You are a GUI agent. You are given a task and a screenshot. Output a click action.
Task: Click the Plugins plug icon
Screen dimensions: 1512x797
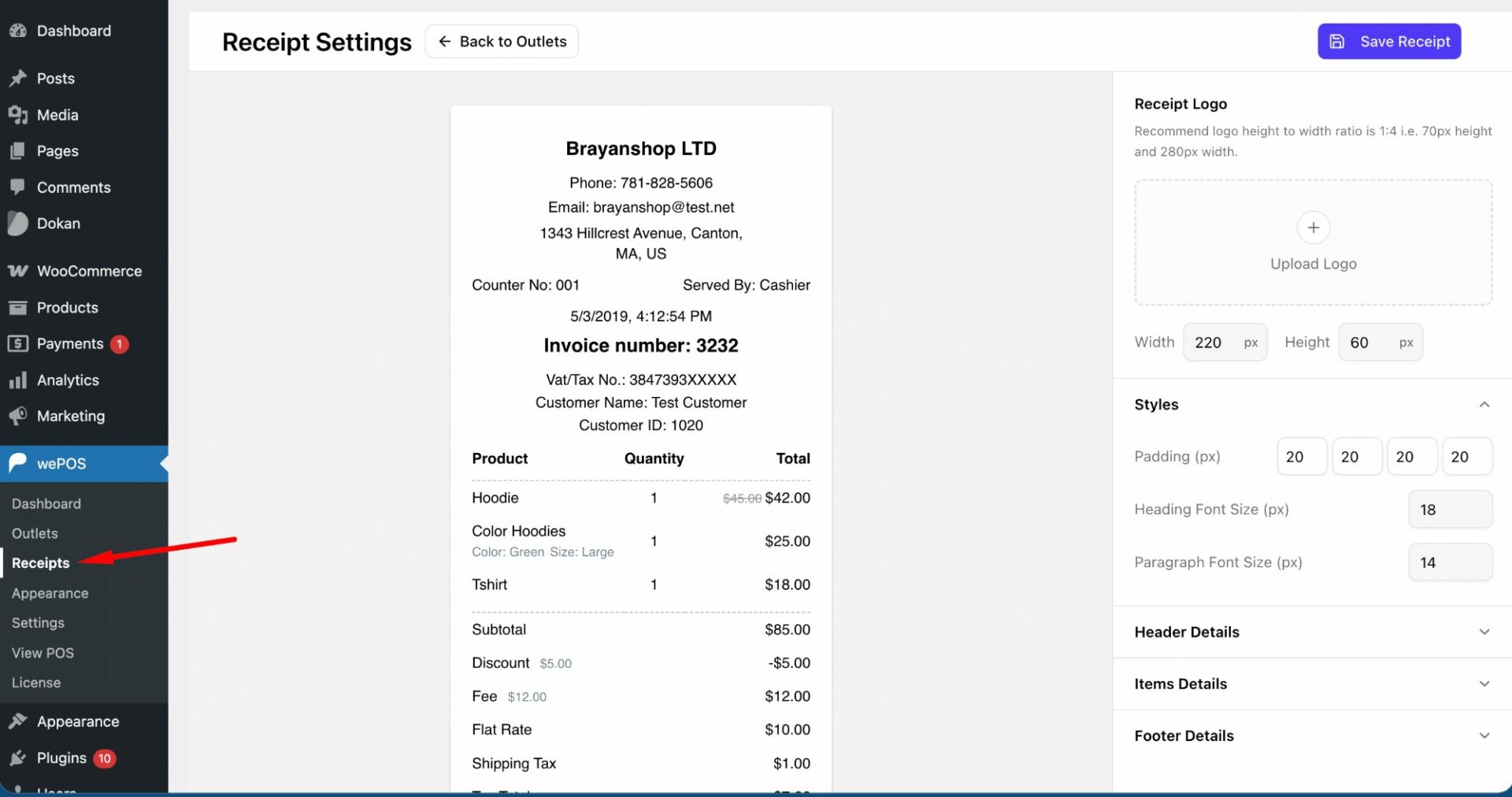click(17, 758)
